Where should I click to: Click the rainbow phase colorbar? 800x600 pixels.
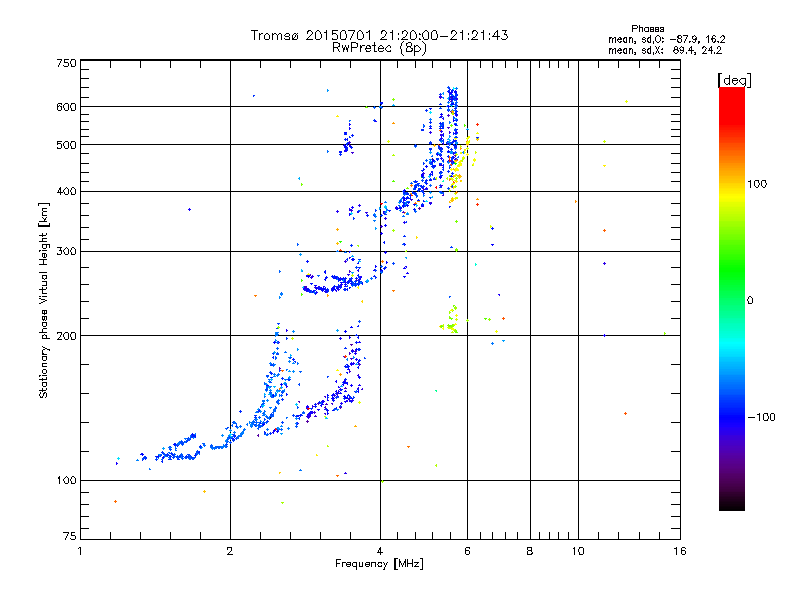coord(732,299)
